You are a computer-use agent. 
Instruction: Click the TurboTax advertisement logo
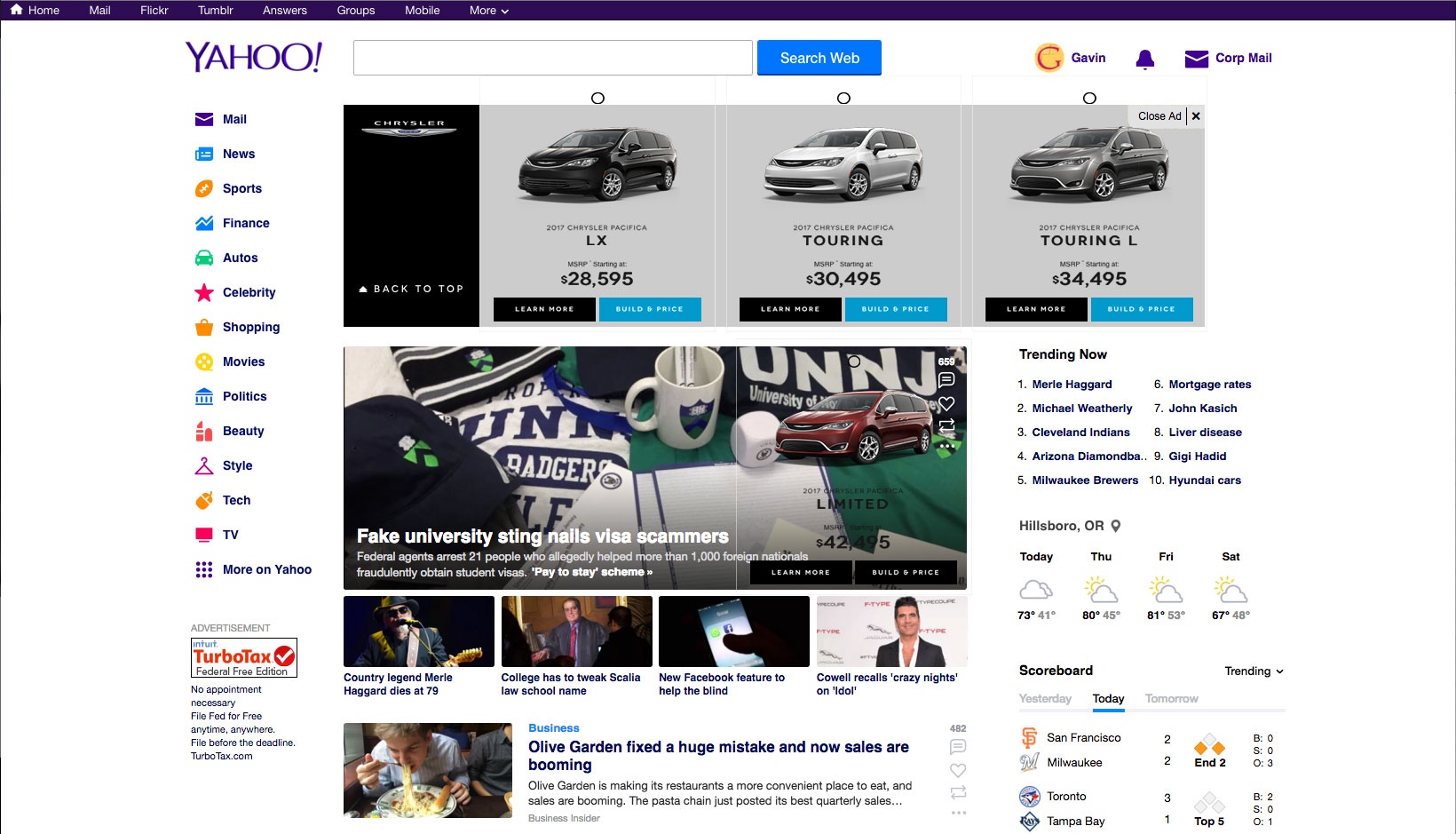244,658
